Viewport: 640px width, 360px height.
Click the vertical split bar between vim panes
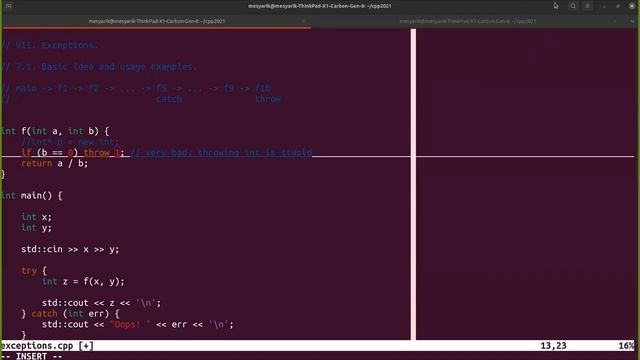(x=413, y=184)
